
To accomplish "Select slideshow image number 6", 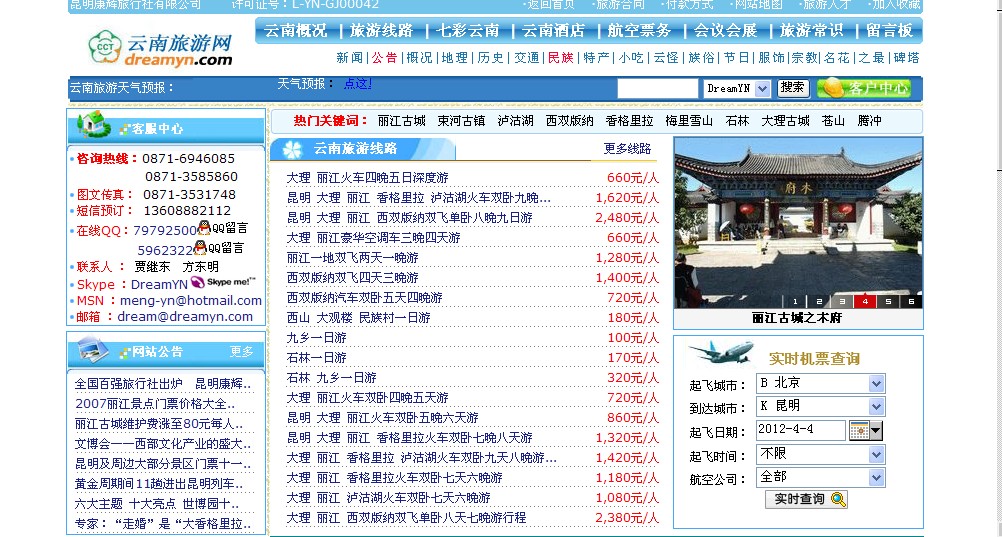I will coord(911,301).
